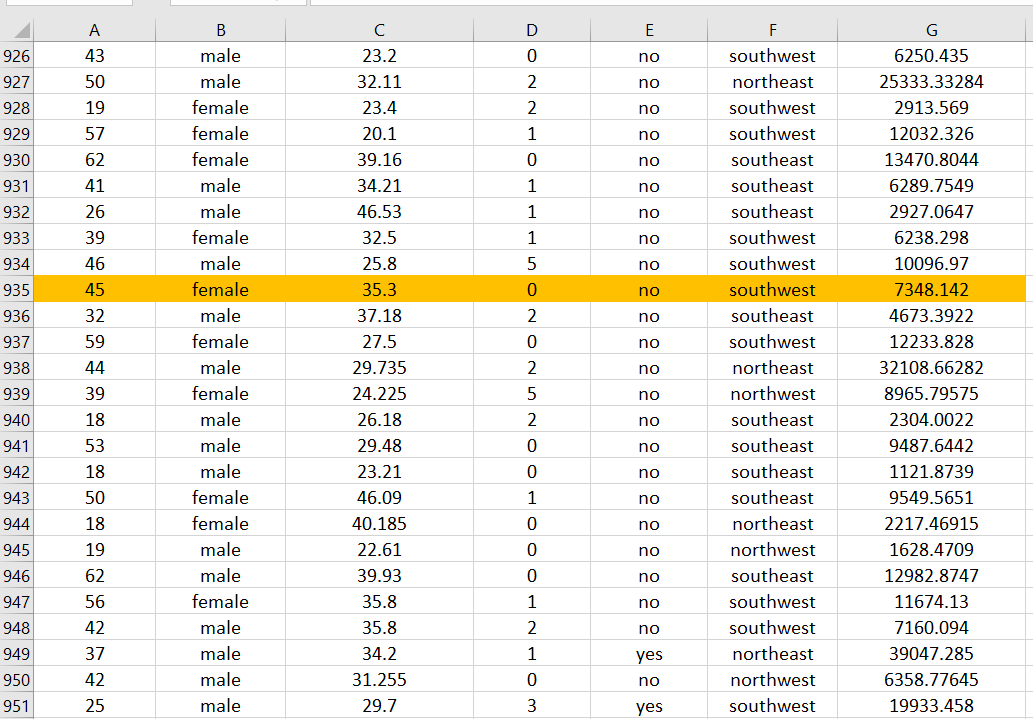Click the southwest cell in row 935

point(772,289)
